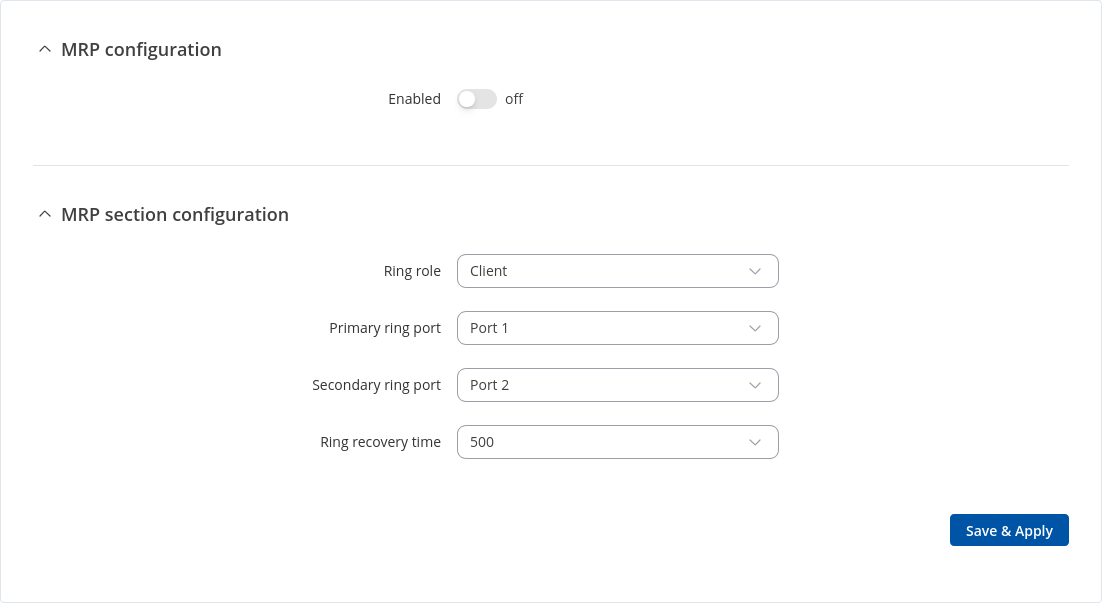1102x603 pixels.
Task: Click the Ring recovery time label
Action: pyautogui.click(x=380, y=442)
